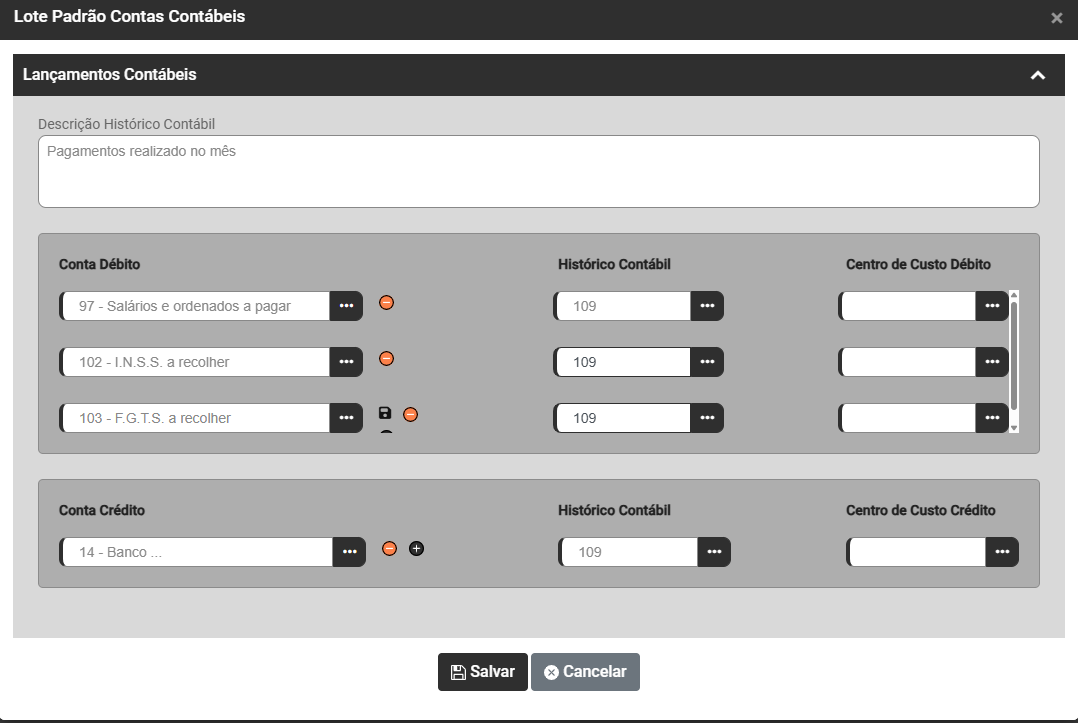
Task: Remove the 97 - Salários e ordenados debit row
Action: coord(386,302)
